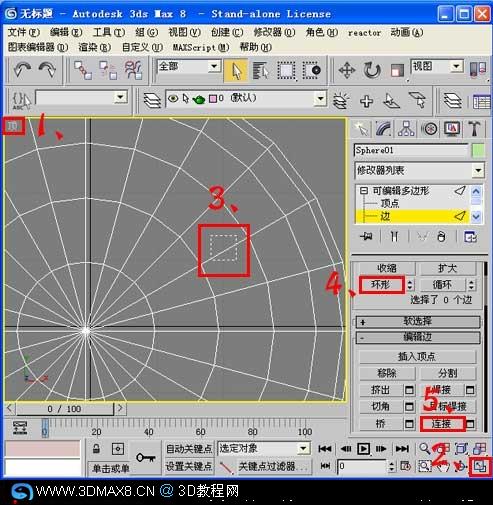Click the 插入顶点 insert vertex button

(x=417, y=357)
